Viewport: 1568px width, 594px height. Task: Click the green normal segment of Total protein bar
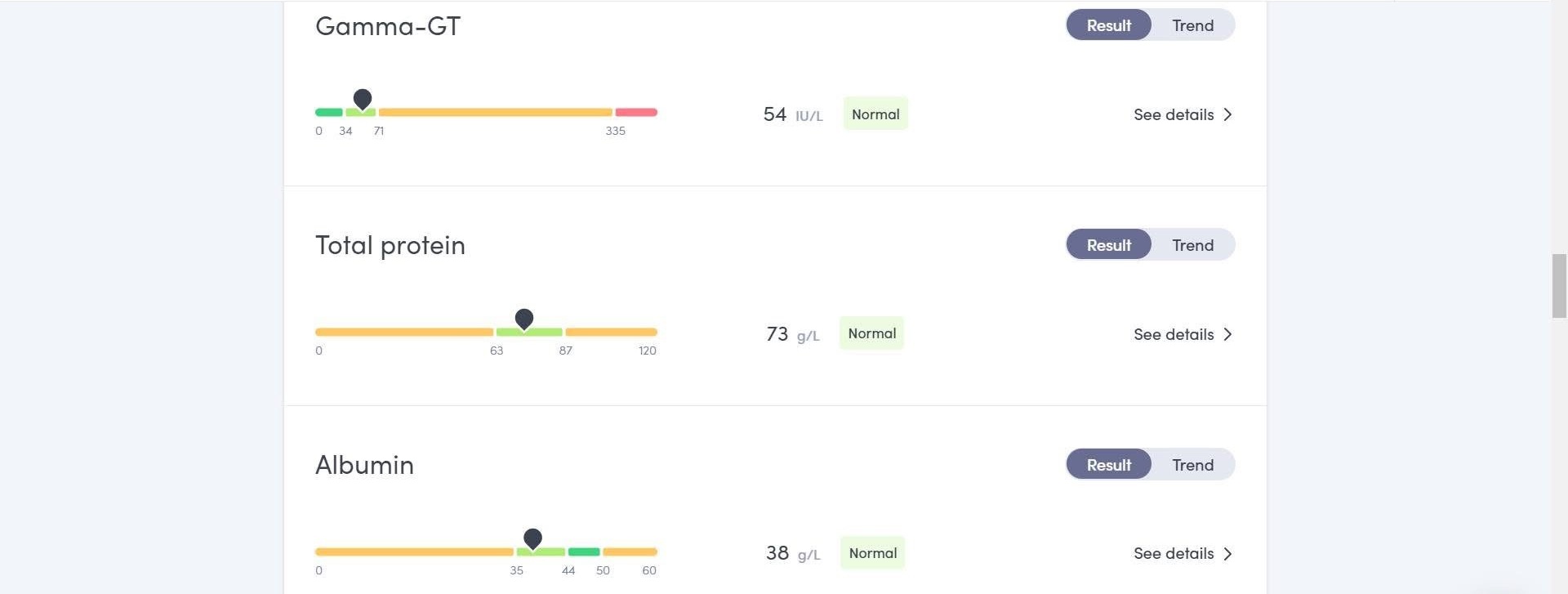click(529, 332)
